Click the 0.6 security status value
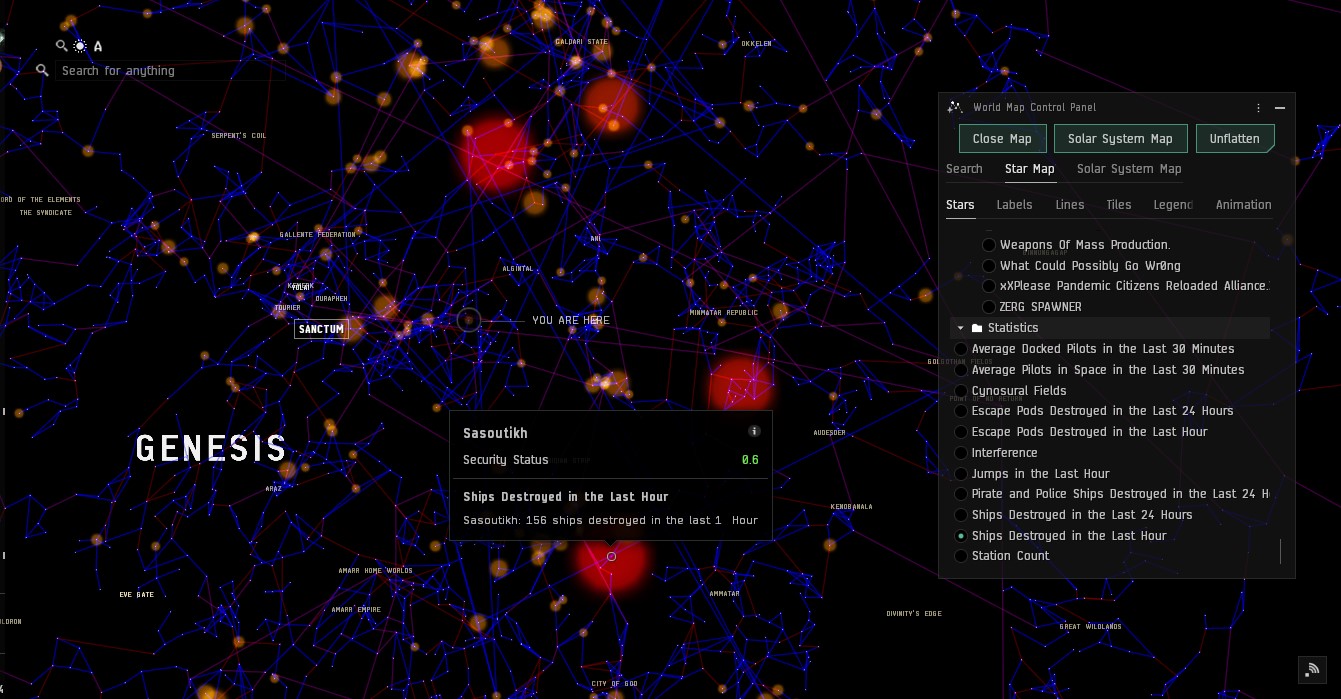1341x699 pixels. click(x=750, y=460)
